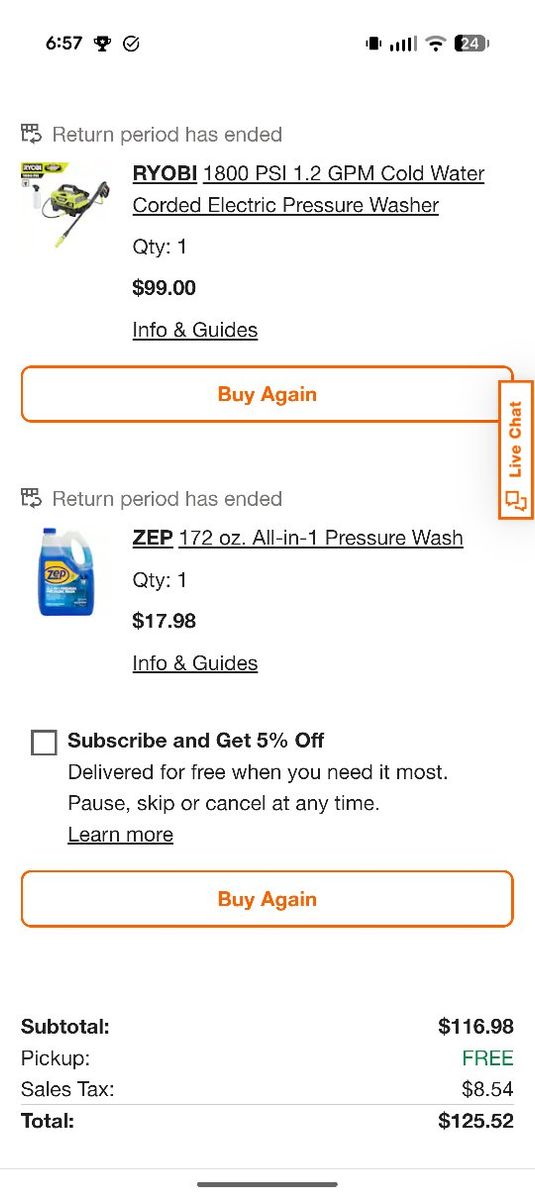Check the Subscribe and Get 5% Off box
The image size is (535, 1200).
44,742
